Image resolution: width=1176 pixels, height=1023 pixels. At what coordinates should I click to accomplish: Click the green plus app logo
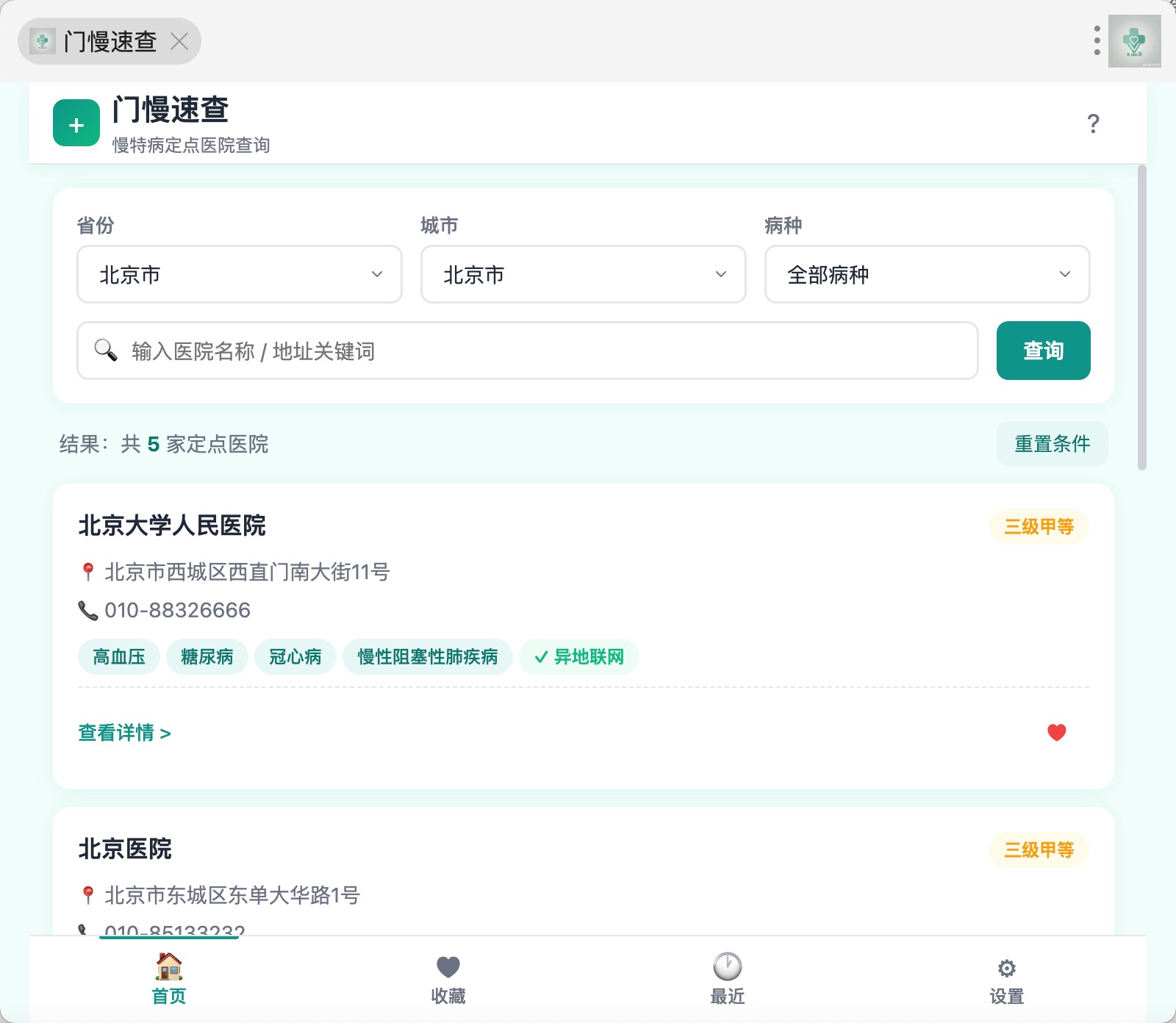click(x=76, y=123)
